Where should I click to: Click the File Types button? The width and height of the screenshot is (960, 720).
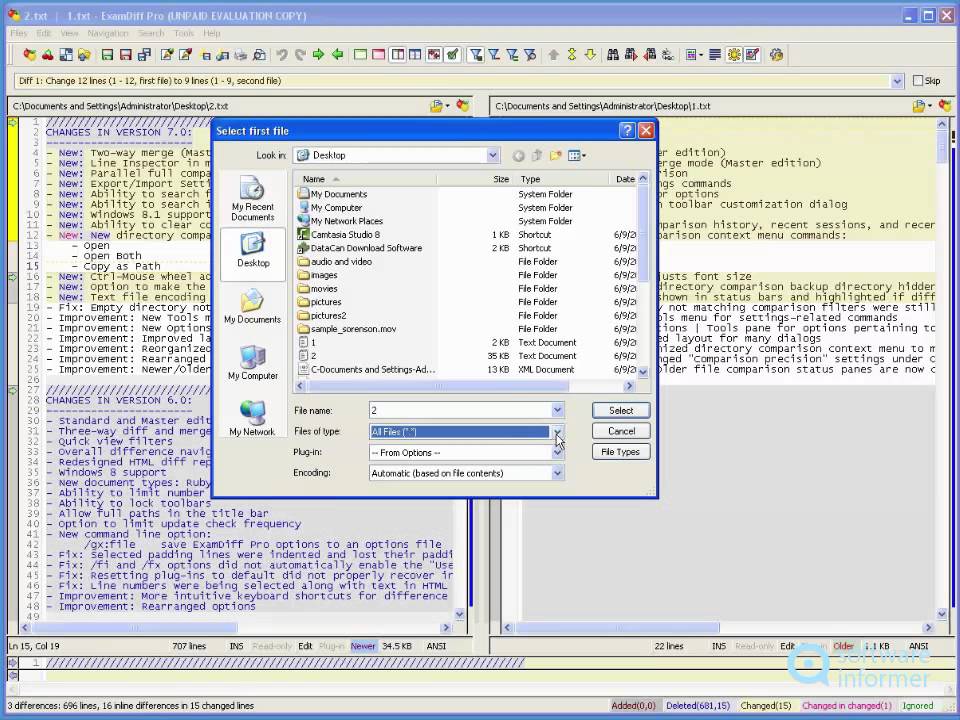pyautogui.click(x=620, y=452)
